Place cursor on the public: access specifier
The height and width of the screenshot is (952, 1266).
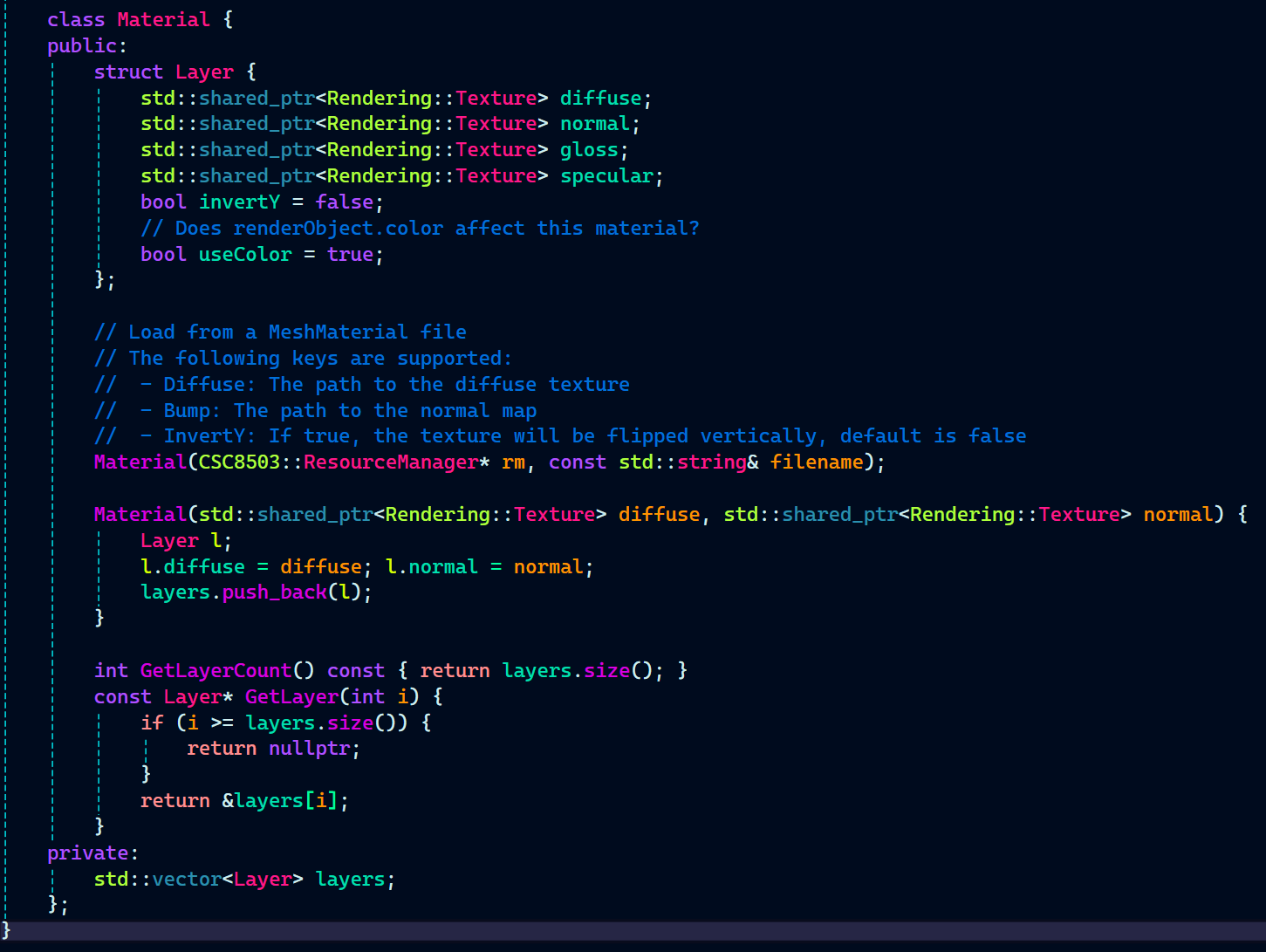(86, 45)
